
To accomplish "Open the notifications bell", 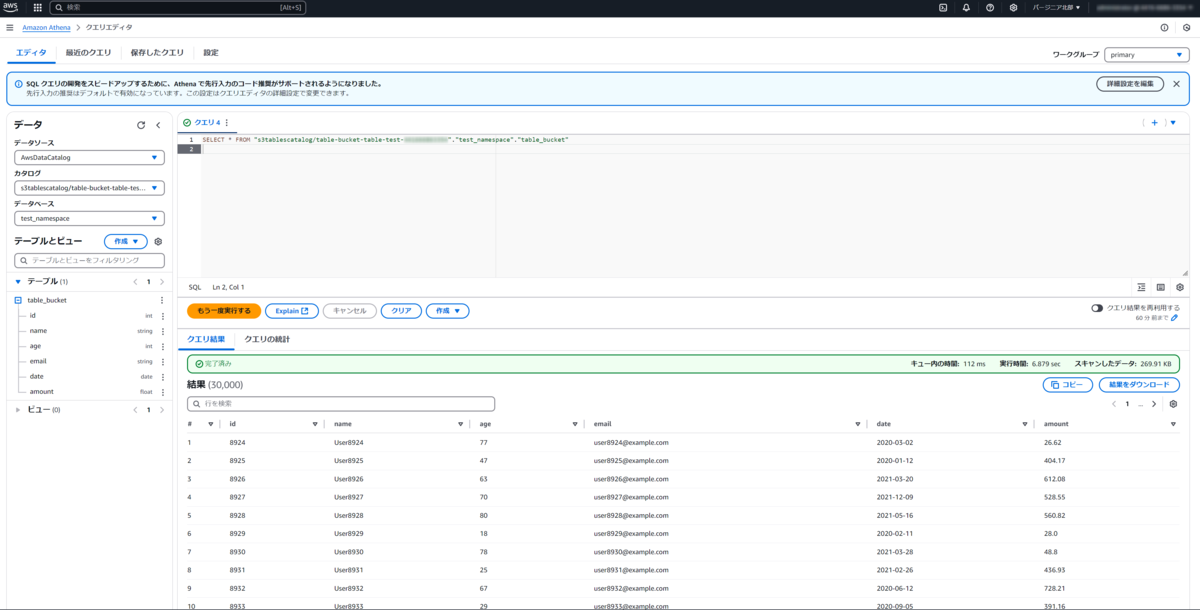I will [966, 7].
